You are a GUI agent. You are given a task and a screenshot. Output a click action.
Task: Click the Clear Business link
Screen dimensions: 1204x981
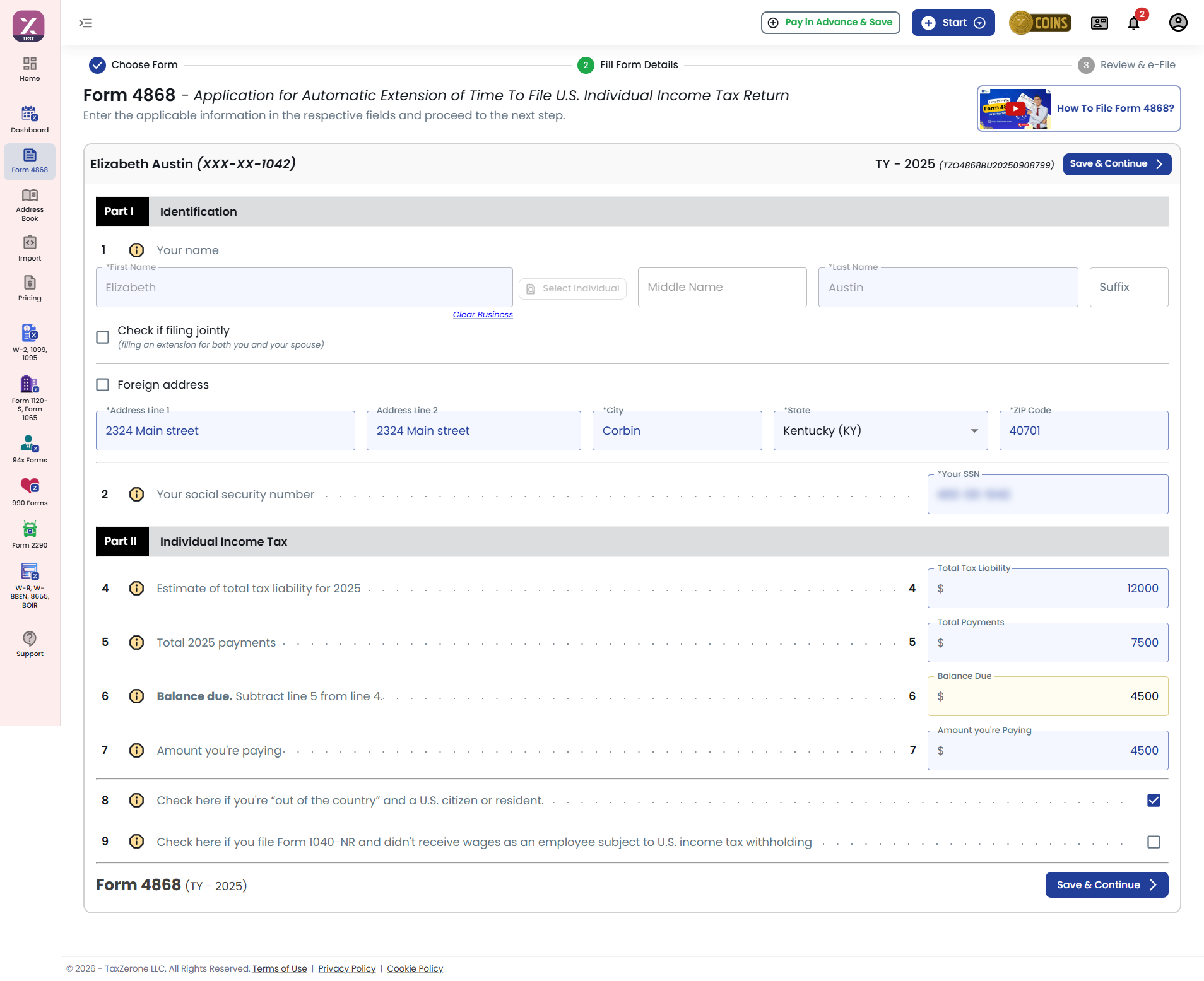pos(483,315)
